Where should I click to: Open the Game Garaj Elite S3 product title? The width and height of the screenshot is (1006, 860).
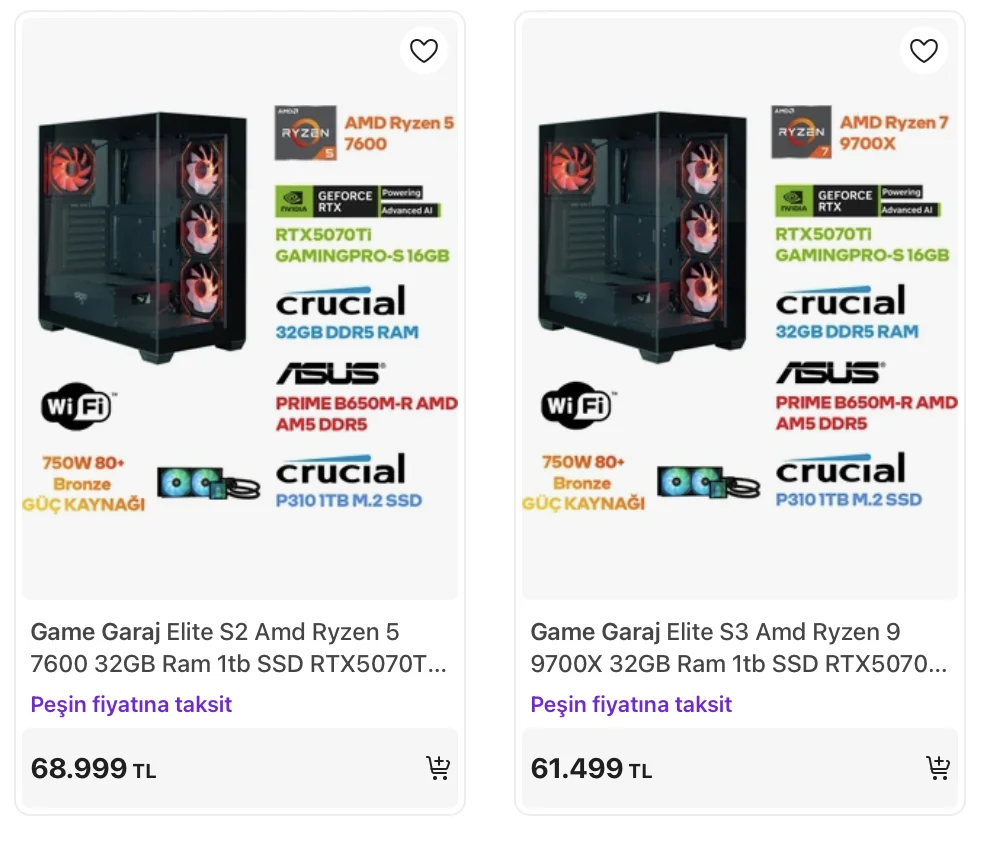[738, 648]
